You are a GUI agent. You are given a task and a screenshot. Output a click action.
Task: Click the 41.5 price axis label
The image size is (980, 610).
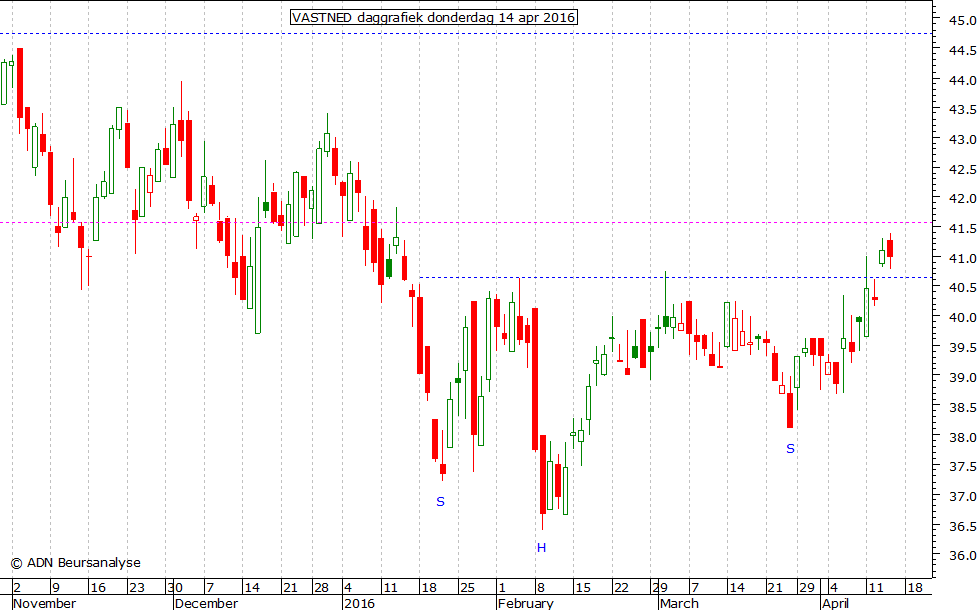pos(962,228)
